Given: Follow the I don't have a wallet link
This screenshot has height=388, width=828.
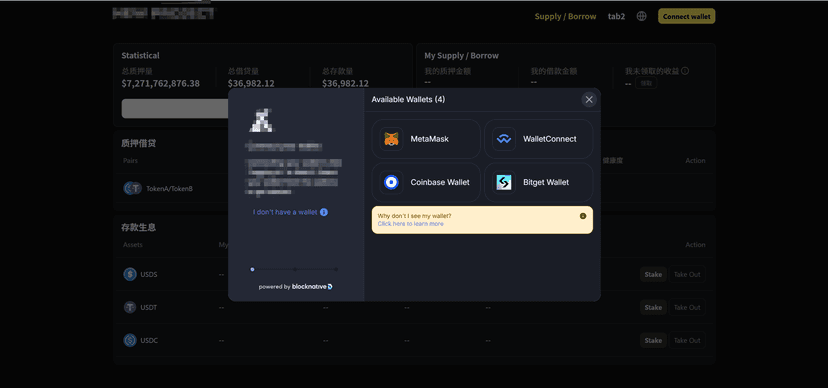Looking at the screenshot, I should [x=285, y=212].
